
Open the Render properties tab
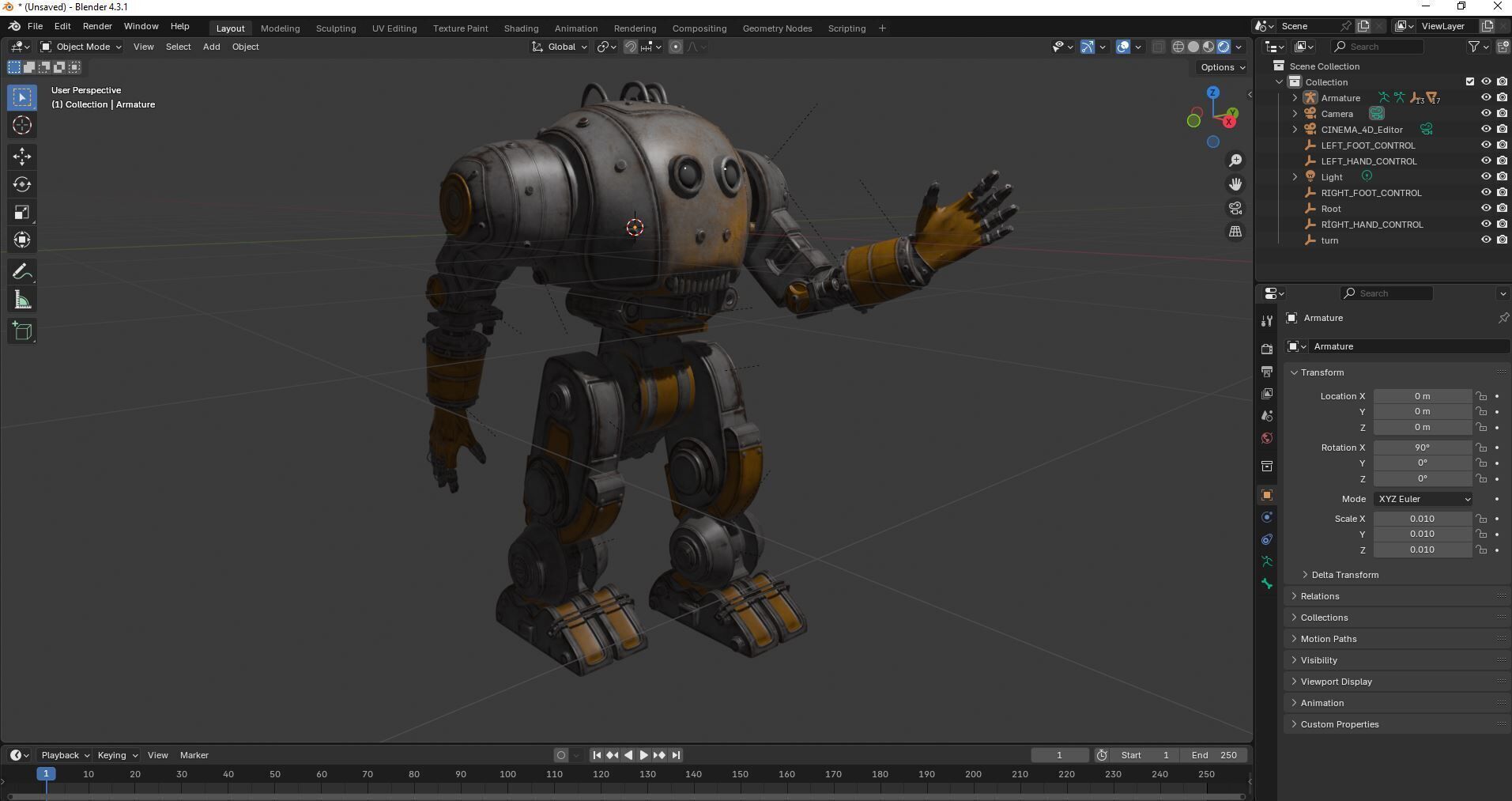click(1267, 349)
